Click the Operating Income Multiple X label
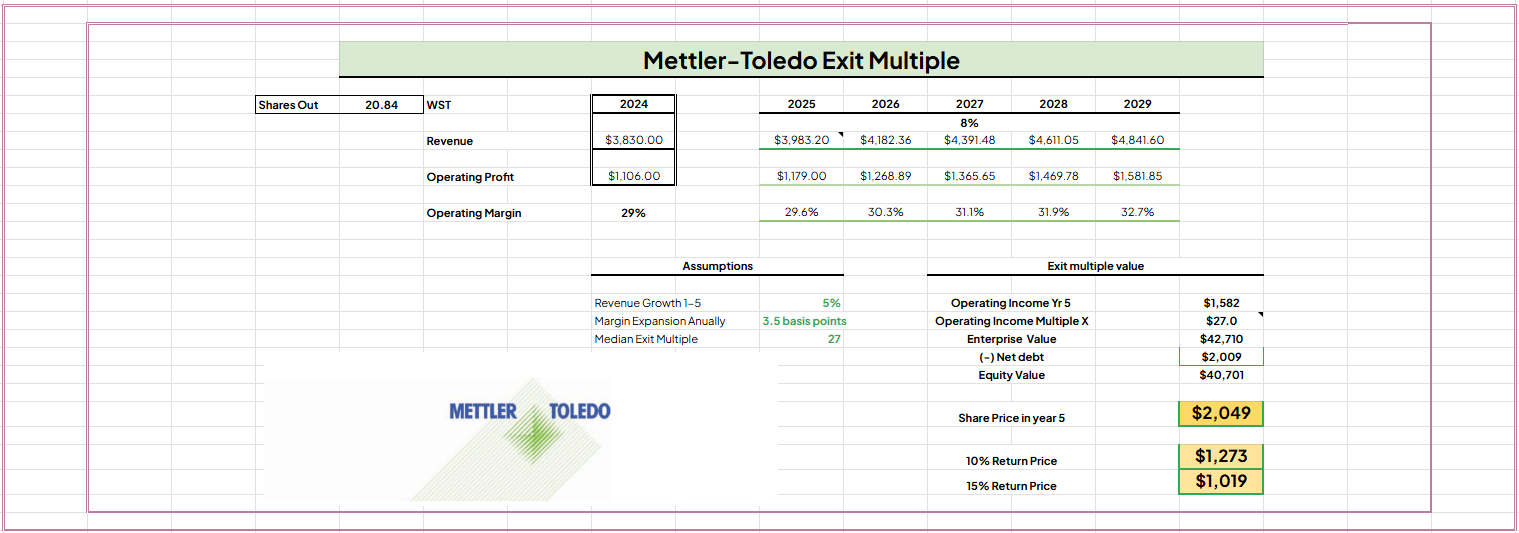 click(1011, 321)
